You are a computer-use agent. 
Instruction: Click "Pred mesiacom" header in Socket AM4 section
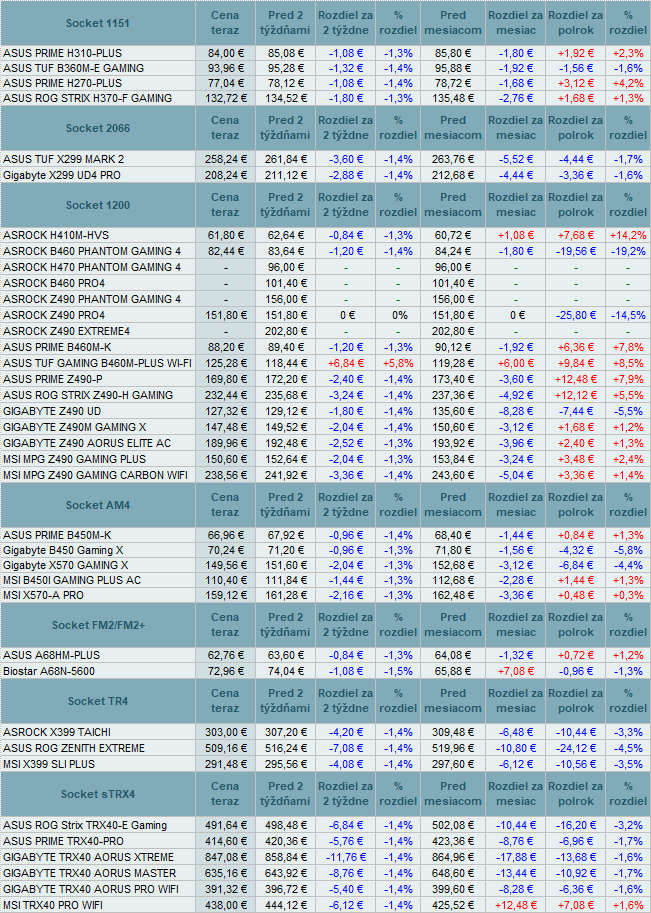pos(453,505)
